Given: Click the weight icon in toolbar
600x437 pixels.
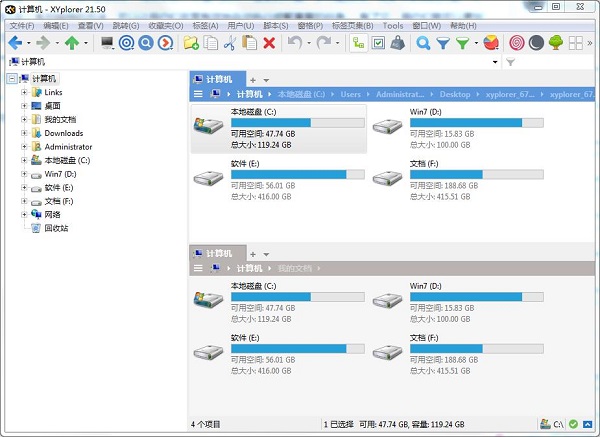Looking at the screenshot, I should pos(398,43).
